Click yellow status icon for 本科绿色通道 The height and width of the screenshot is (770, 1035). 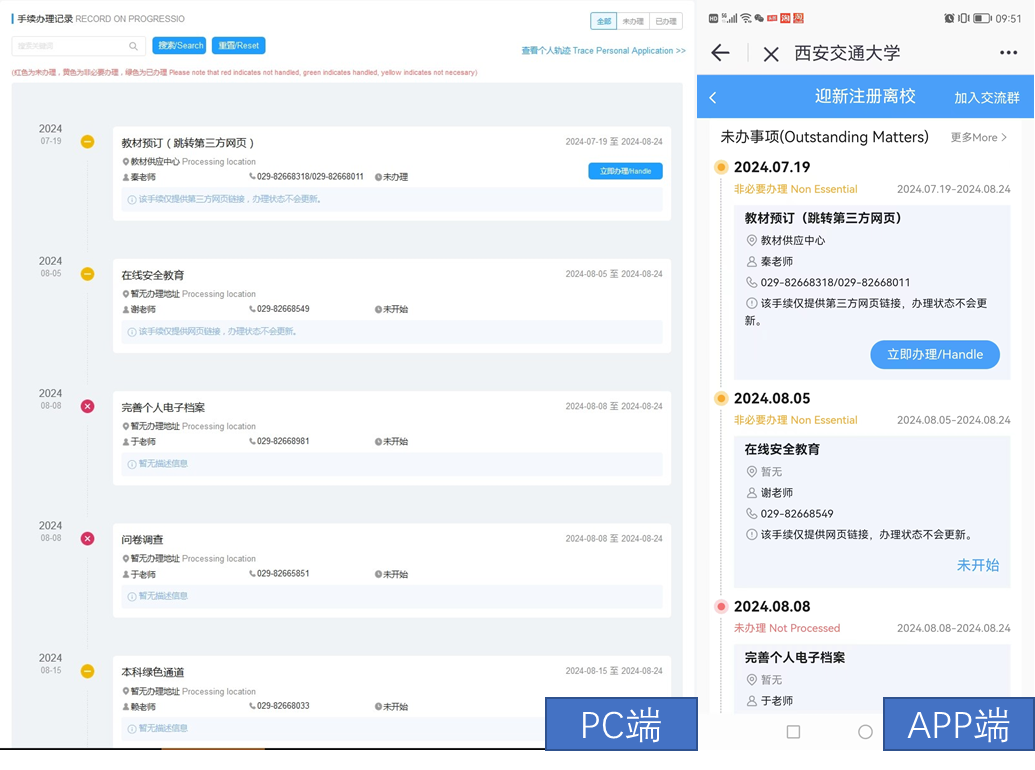click(x=87, y=671)
